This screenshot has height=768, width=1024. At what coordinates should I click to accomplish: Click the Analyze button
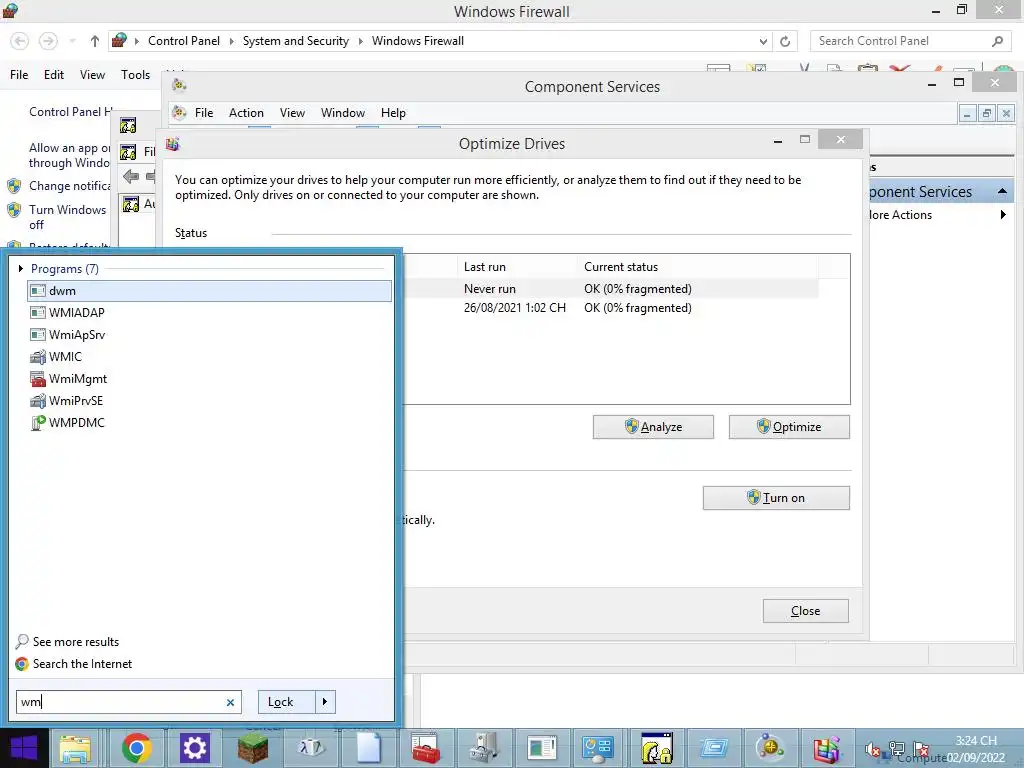click(x=653, y=427)
